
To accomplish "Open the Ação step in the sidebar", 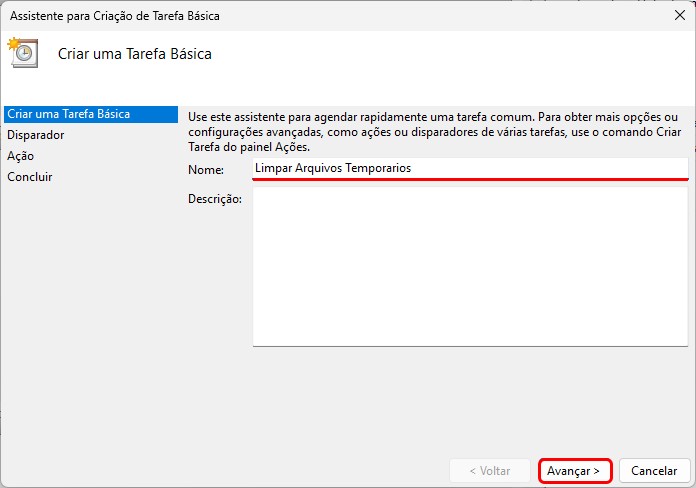I will (x=21, y=156).
